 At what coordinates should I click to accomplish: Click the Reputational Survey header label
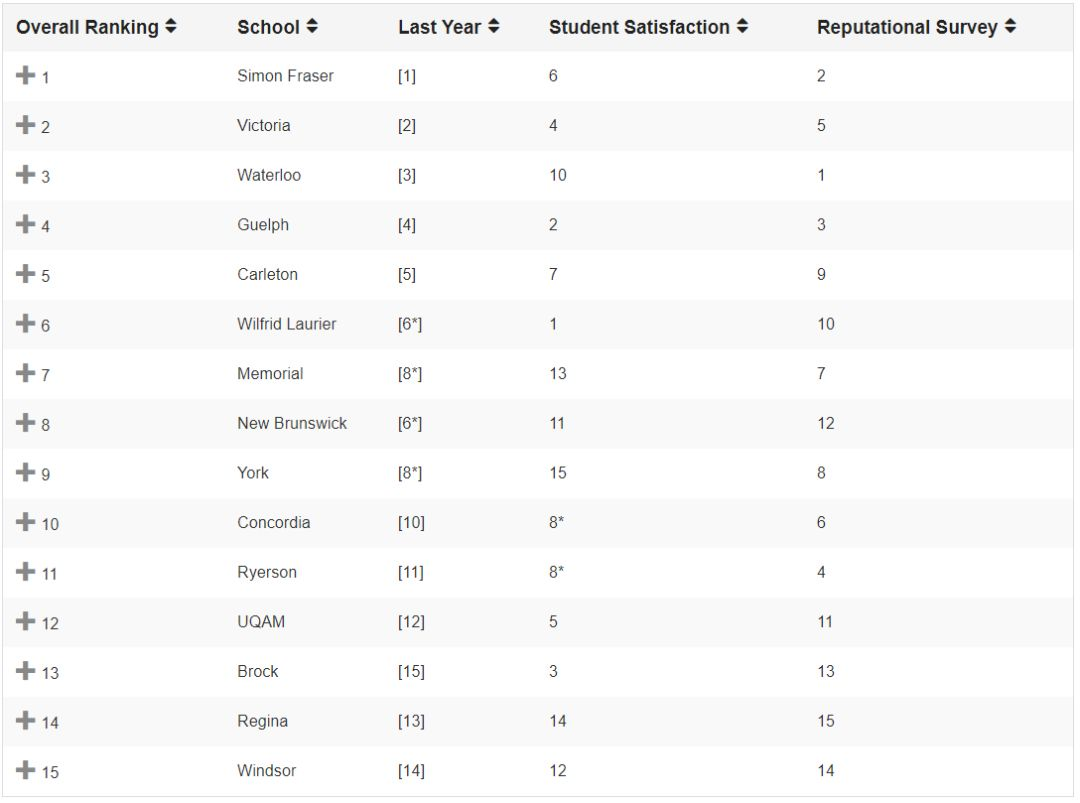coord(907,28)
